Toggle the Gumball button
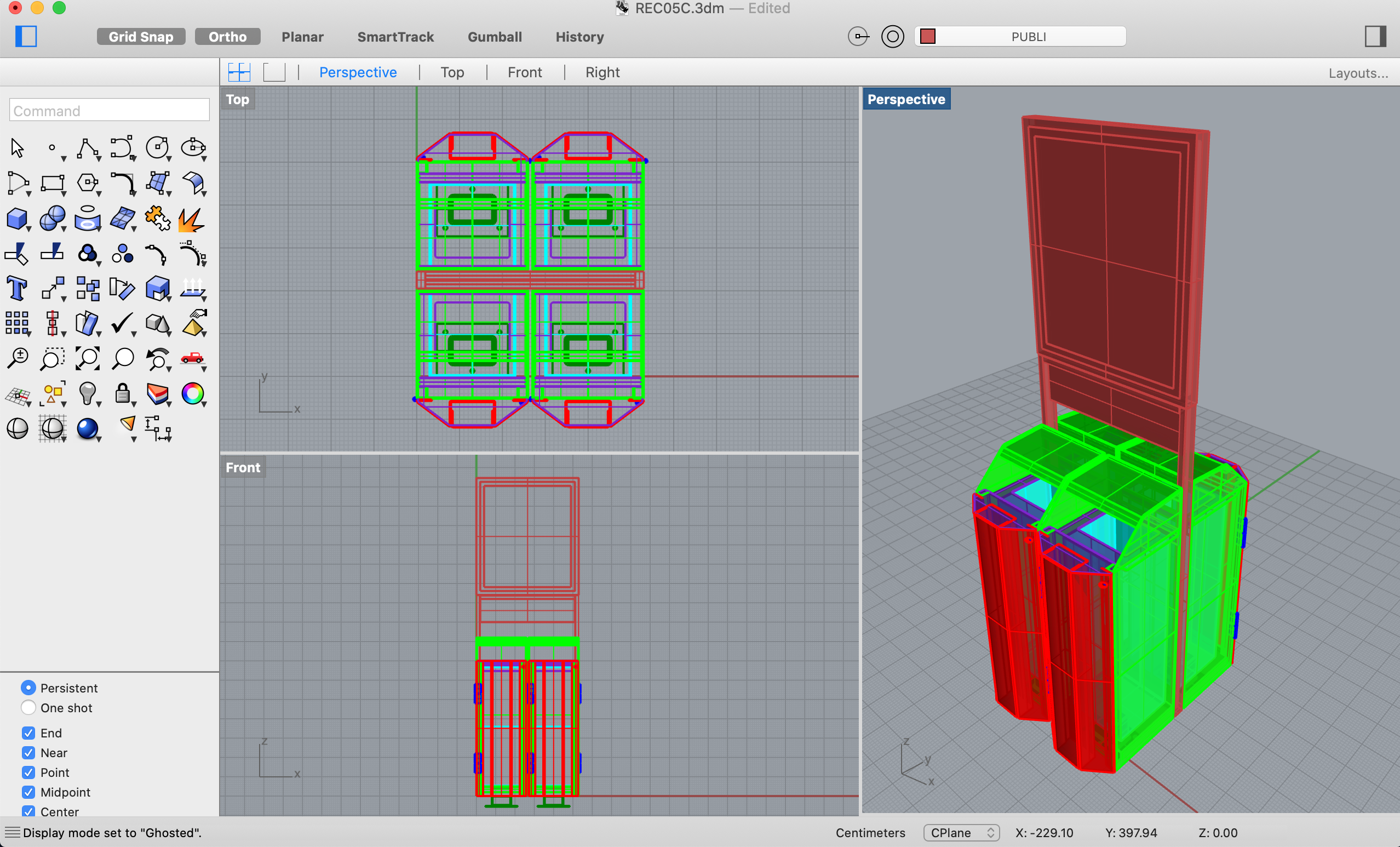The height and width of the screenshot is (847, 1400). [x=494, y=37]
